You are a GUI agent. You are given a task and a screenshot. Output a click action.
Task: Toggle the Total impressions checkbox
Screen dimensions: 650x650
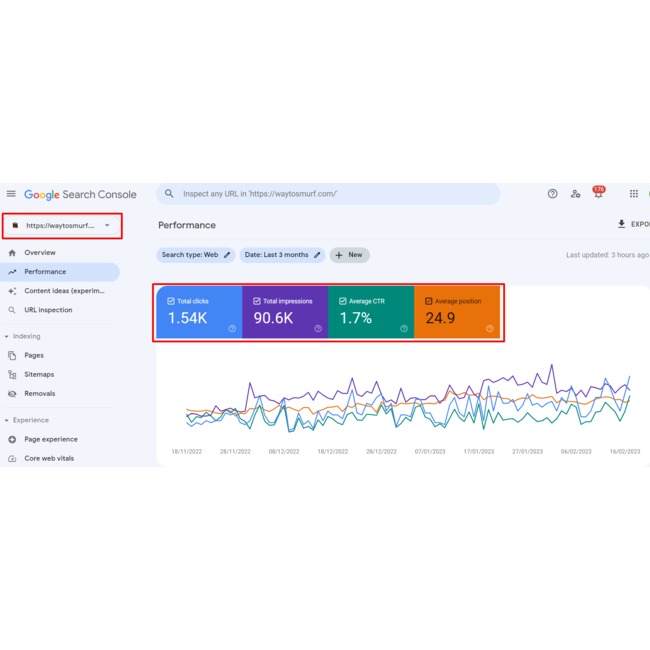point(257,301)
